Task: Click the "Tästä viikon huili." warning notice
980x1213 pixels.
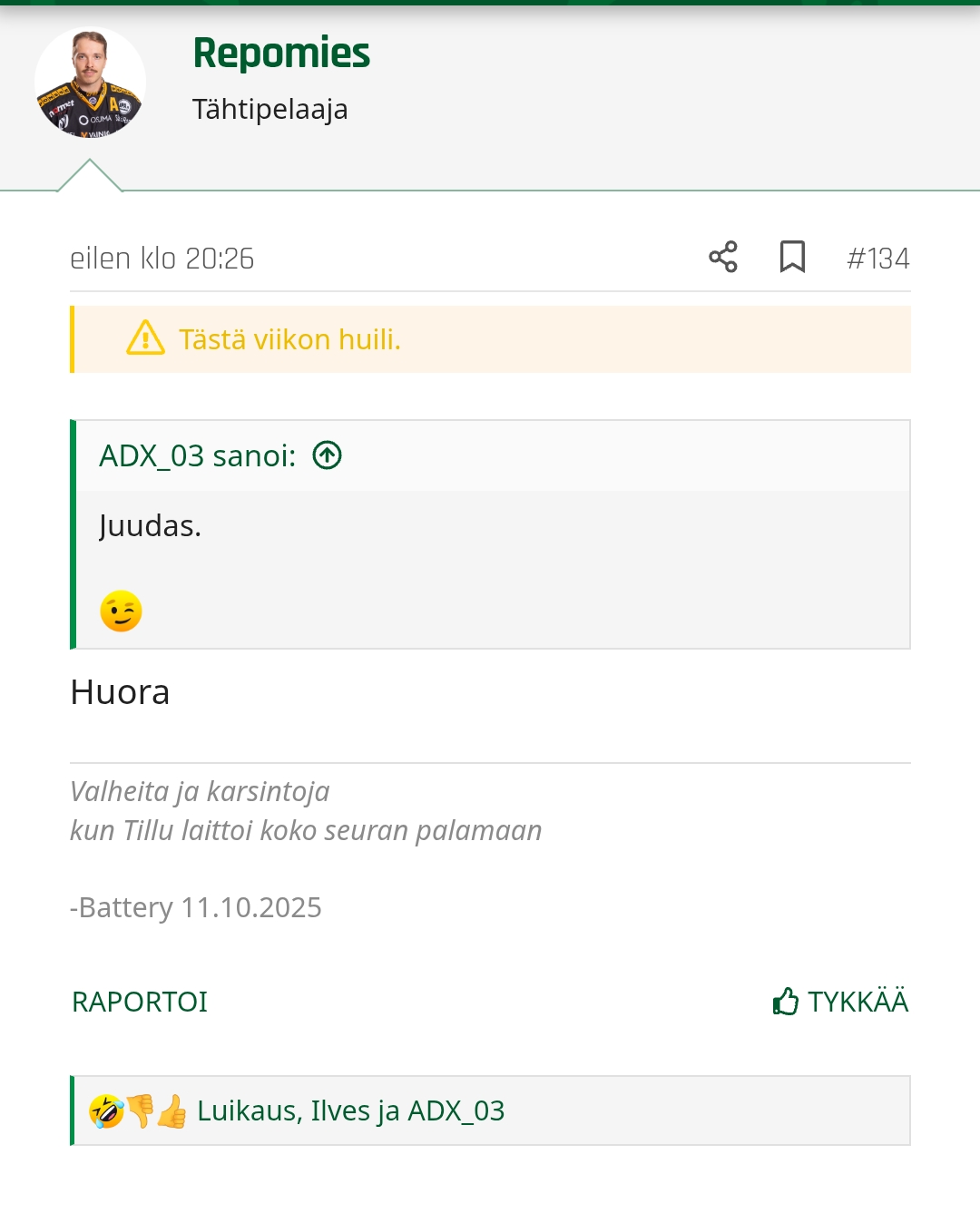Action: tap(289, 339)
